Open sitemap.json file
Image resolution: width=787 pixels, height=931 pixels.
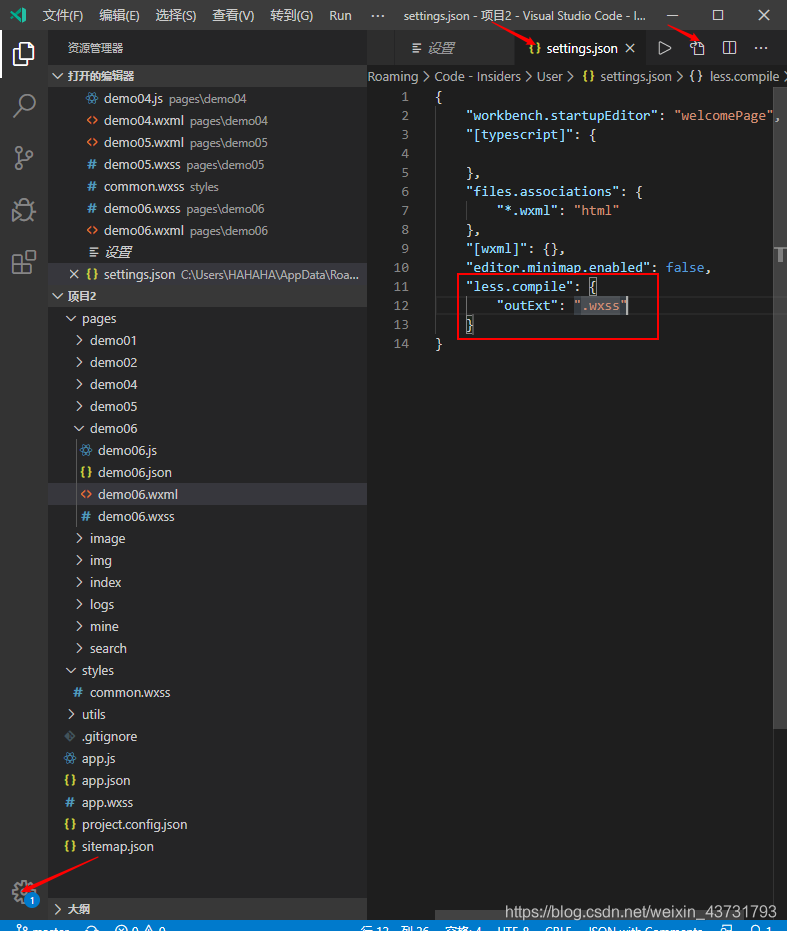(207, 846)
